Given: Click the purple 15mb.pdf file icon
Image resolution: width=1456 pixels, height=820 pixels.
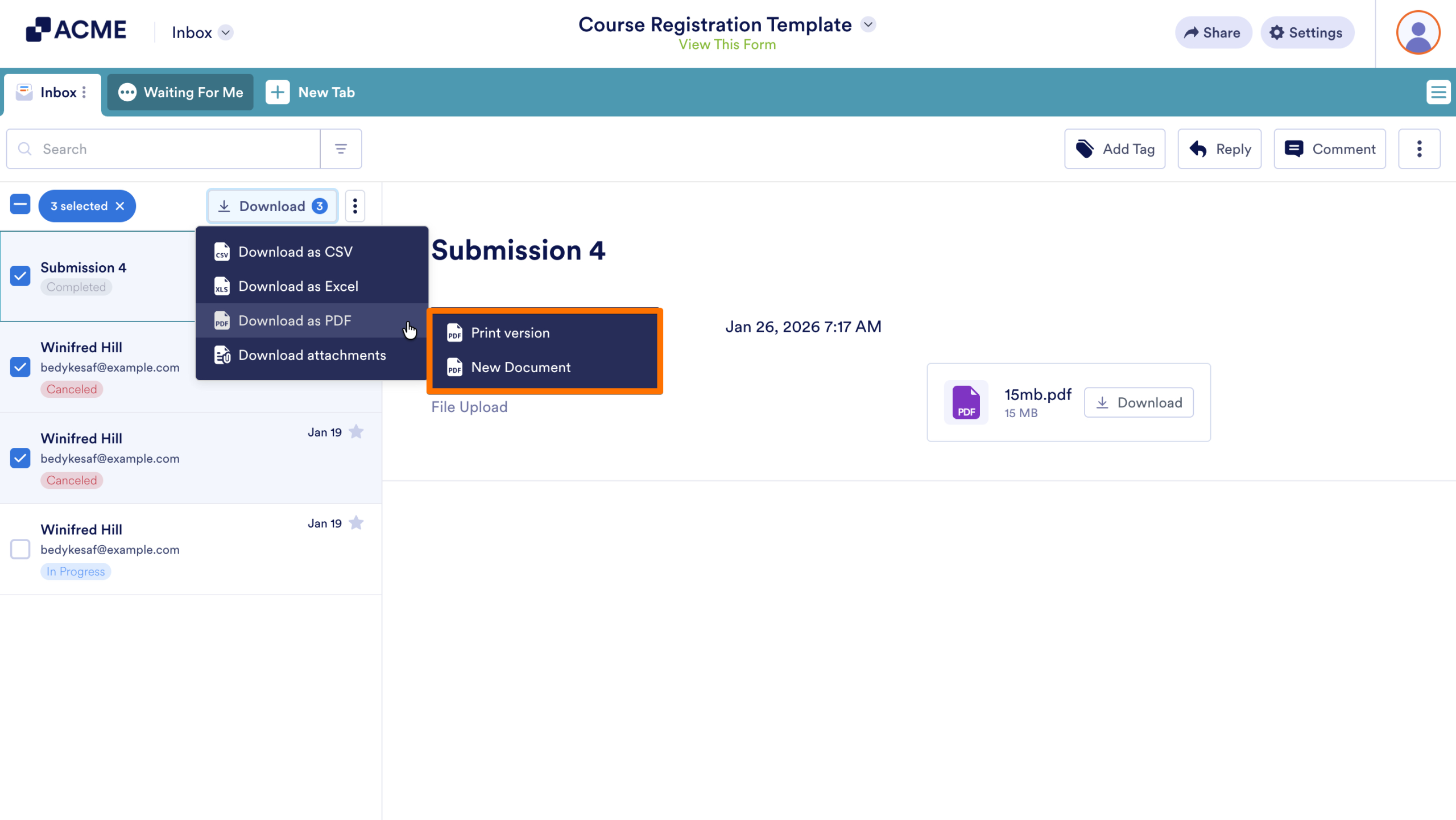Looking at the screenshot, I should coord(966,402).
